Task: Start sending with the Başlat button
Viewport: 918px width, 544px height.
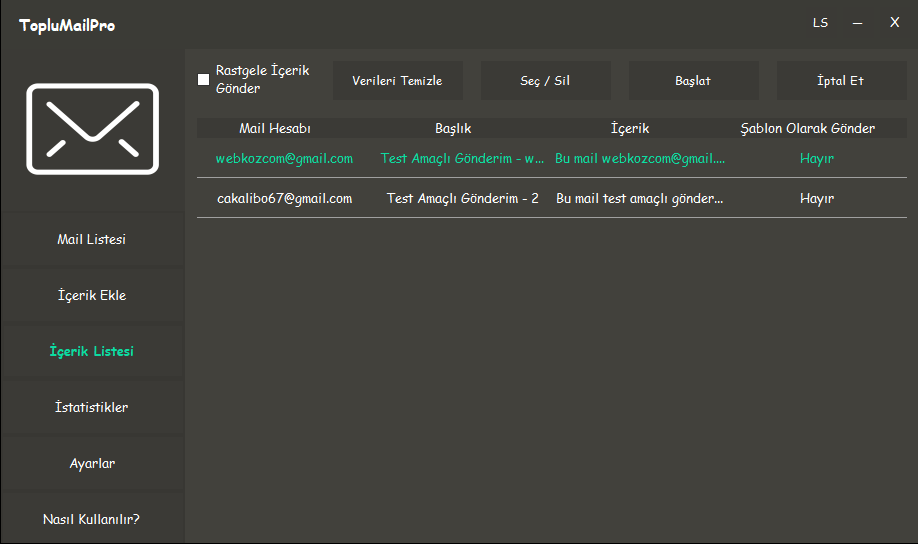Action: coord(693,81)
